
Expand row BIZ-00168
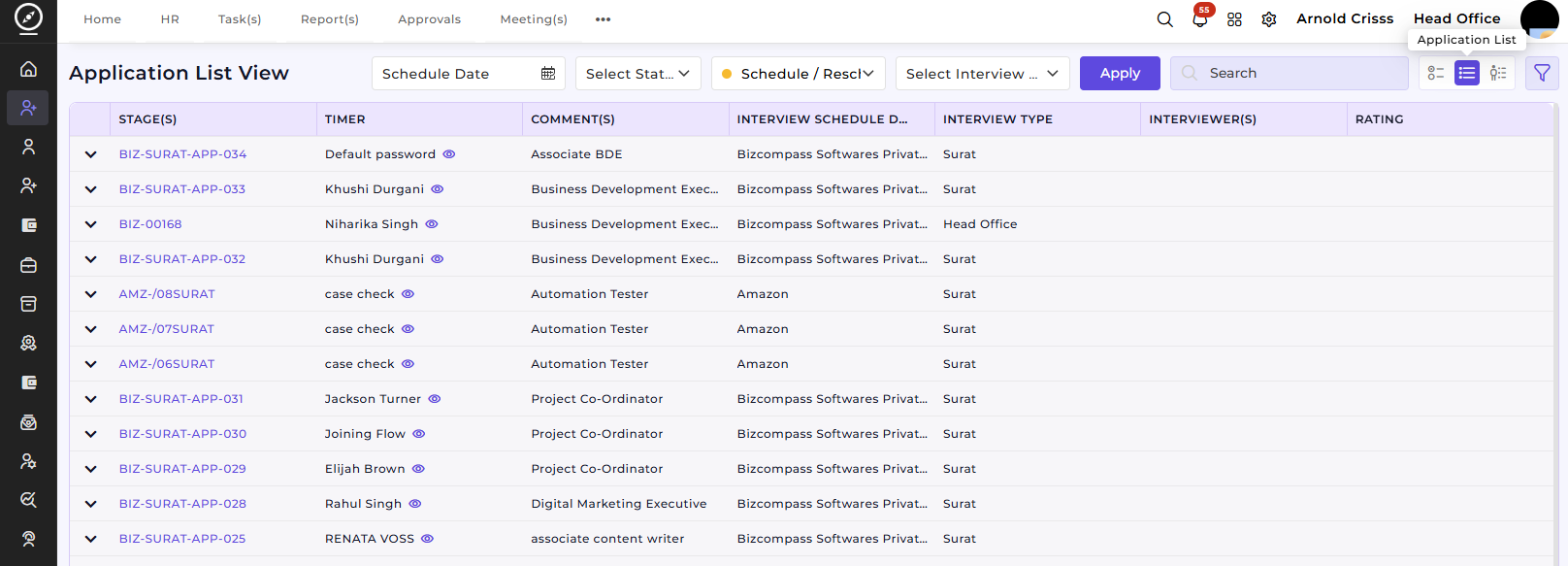click(x=90, y=224)
